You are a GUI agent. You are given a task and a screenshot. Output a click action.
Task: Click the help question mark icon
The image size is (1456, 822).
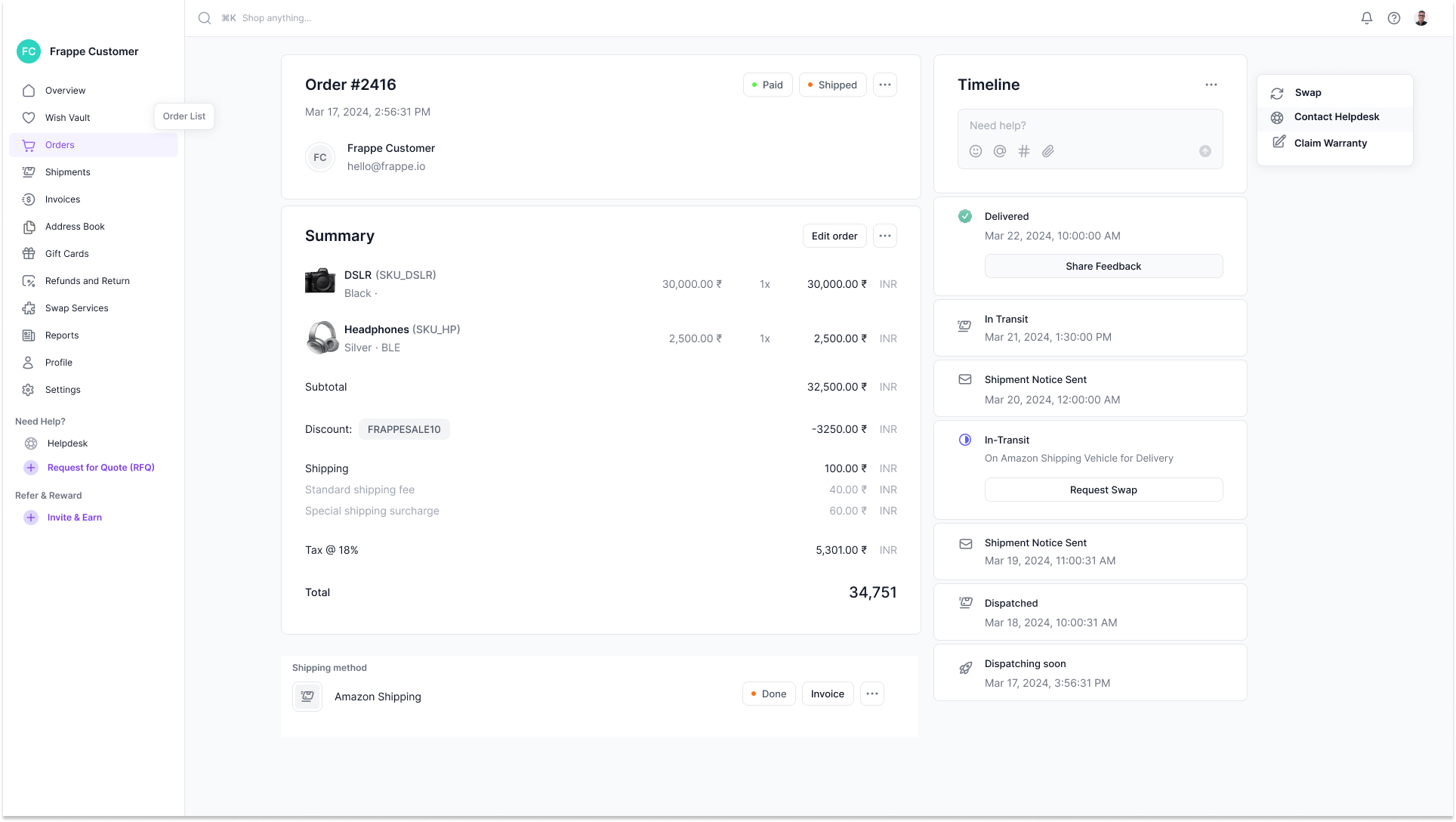(1394, 18)
